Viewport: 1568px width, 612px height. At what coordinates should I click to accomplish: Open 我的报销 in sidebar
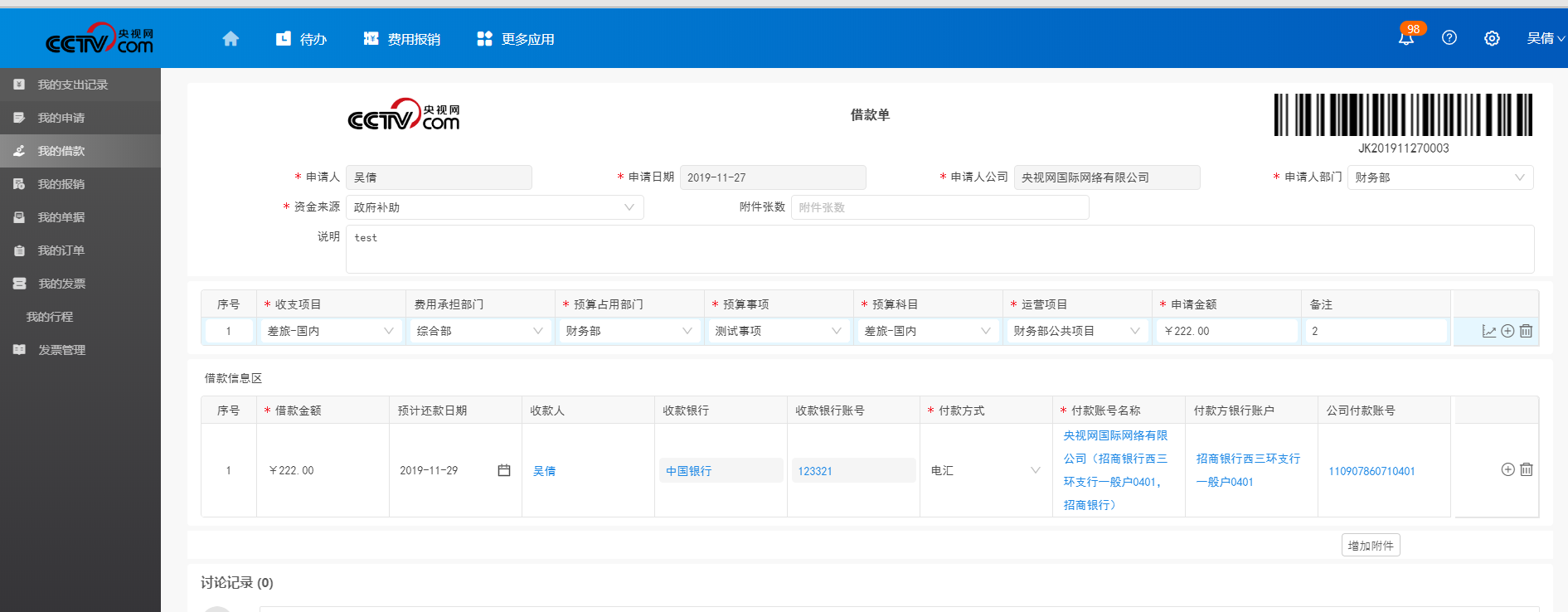(x=80, y=184)
